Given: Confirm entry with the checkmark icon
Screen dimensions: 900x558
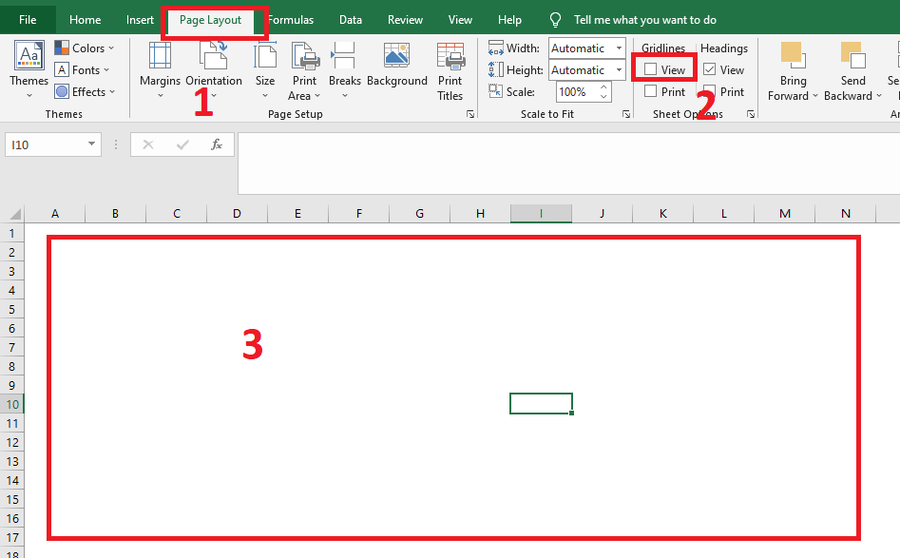Looking at the screenshot, I should click(x=183, y=145).
